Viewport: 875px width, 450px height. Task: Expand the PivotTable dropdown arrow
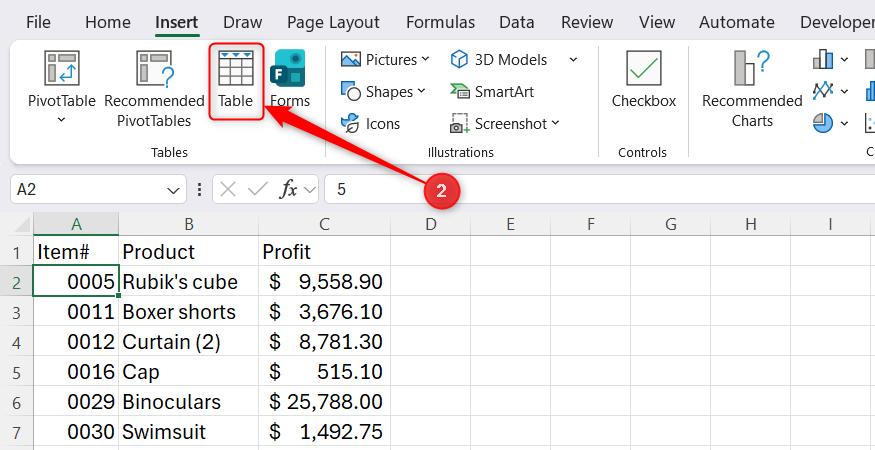62,119
